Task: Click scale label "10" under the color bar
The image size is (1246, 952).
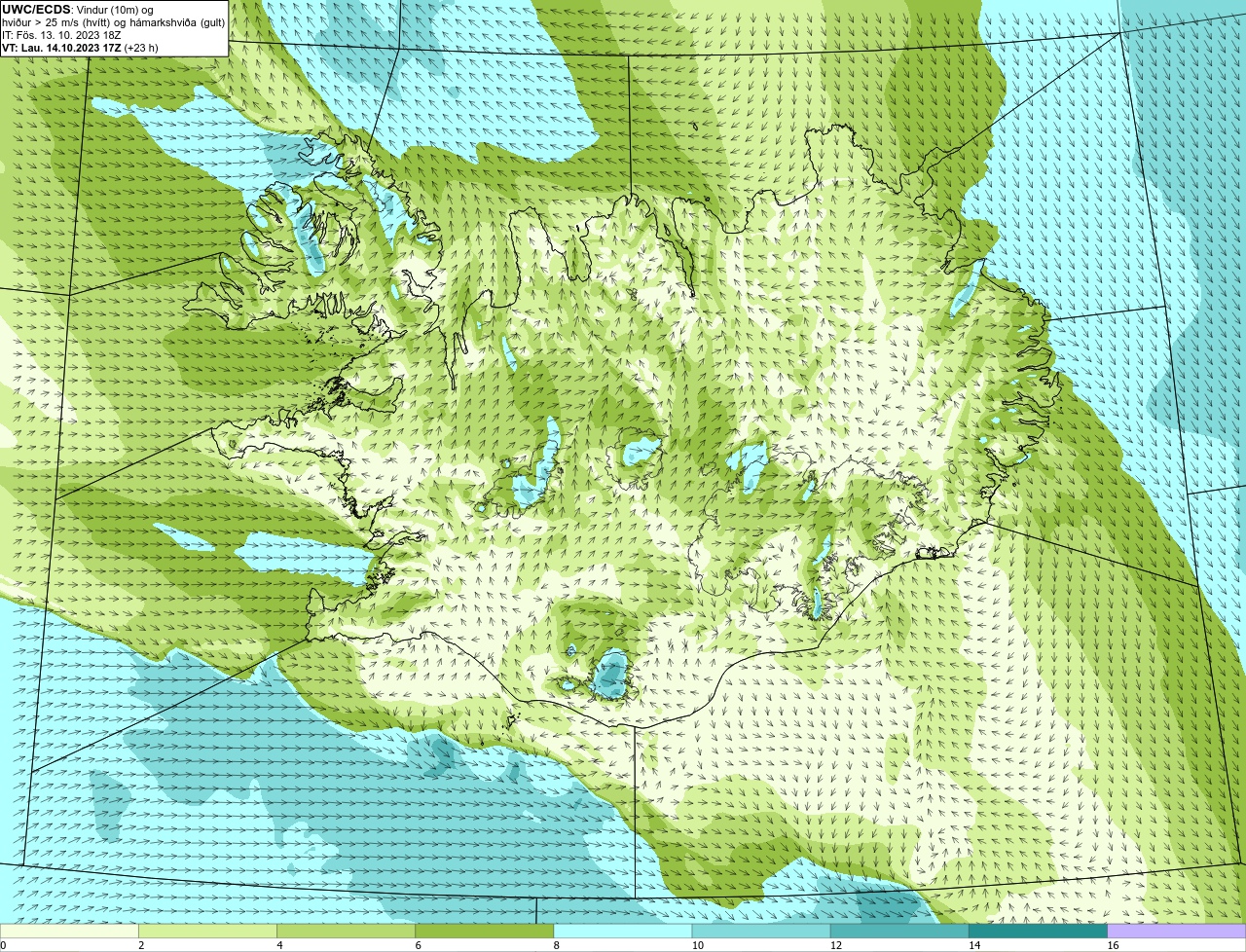Action: pos(697,945)
